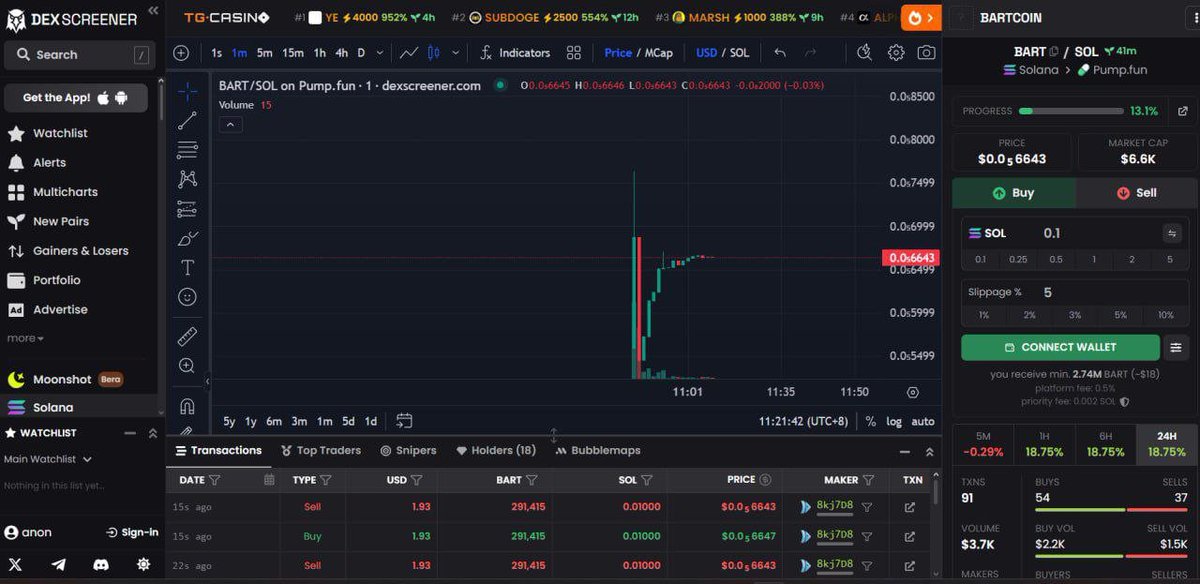Open the D timeframe dropdown chevron
1200x584 pixels.
(x=380, y=52)
